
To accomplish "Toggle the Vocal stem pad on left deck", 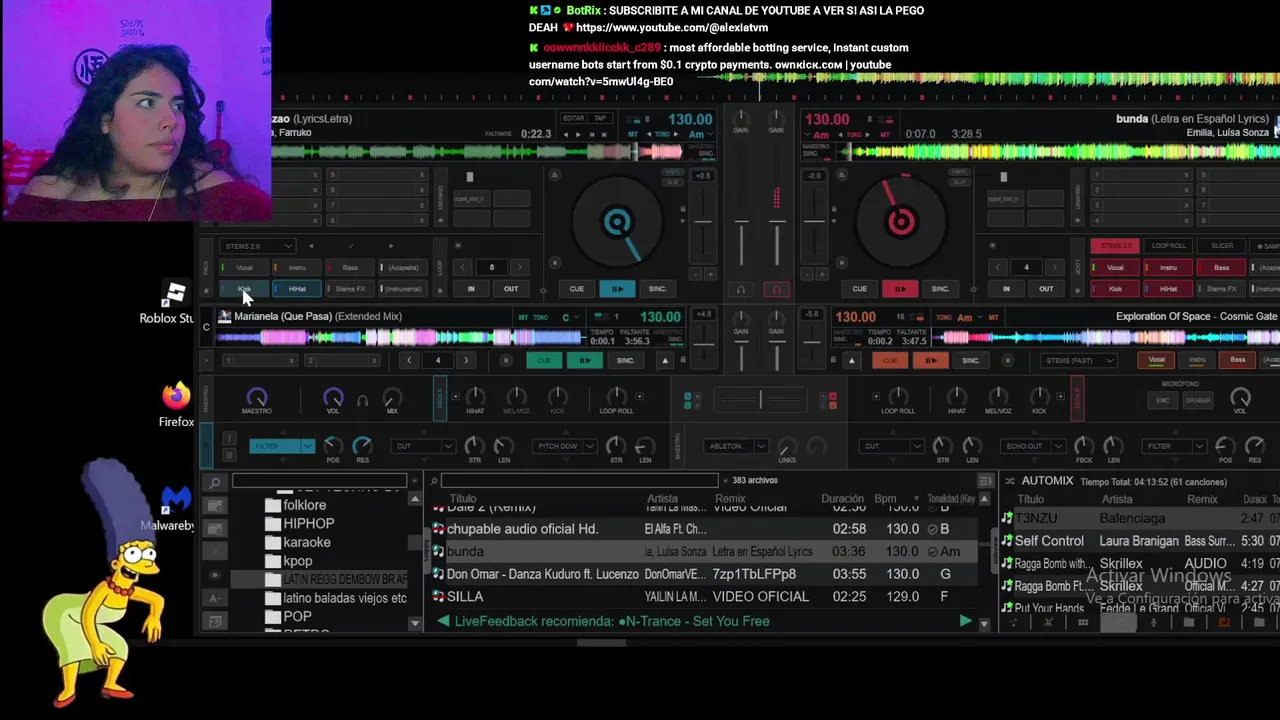I will click(245, 268).
